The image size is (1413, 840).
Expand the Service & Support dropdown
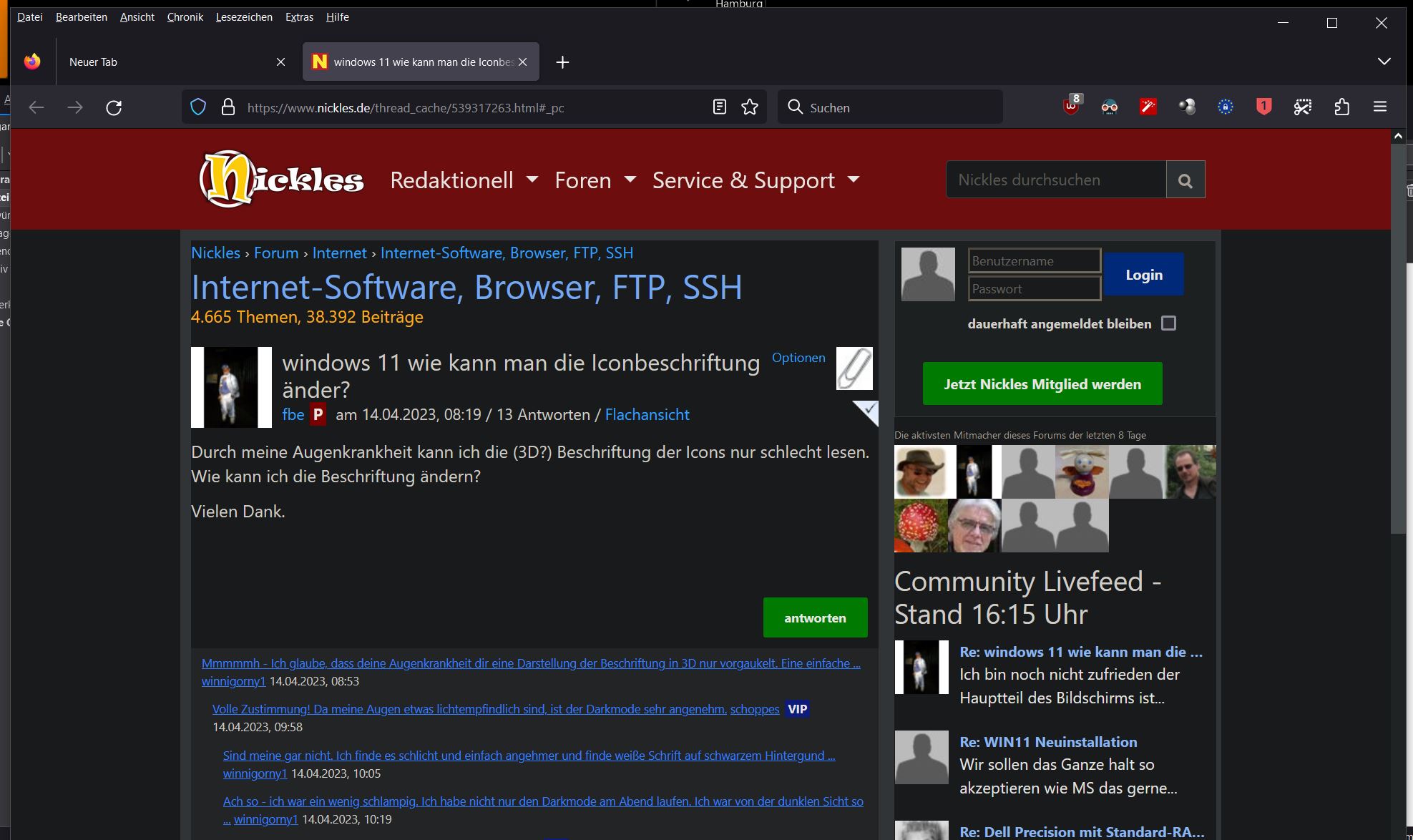pos(756,180)
